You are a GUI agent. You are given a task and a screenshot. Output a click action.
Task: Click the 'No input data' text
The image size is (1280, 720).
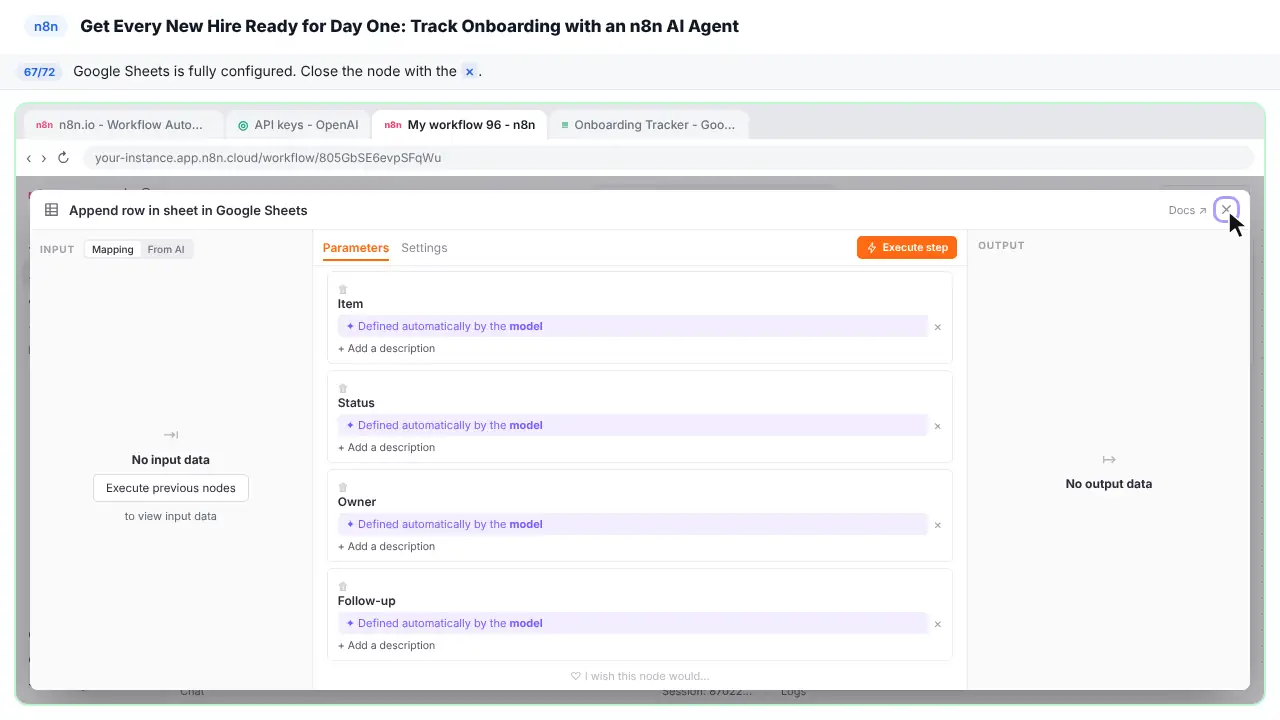coord(171,460)
